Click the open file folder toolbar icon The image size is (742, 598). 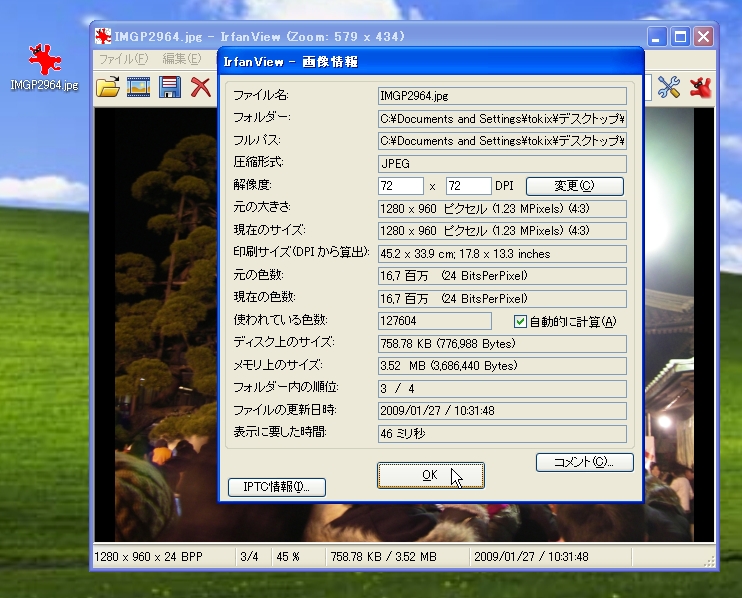[108, 87]
